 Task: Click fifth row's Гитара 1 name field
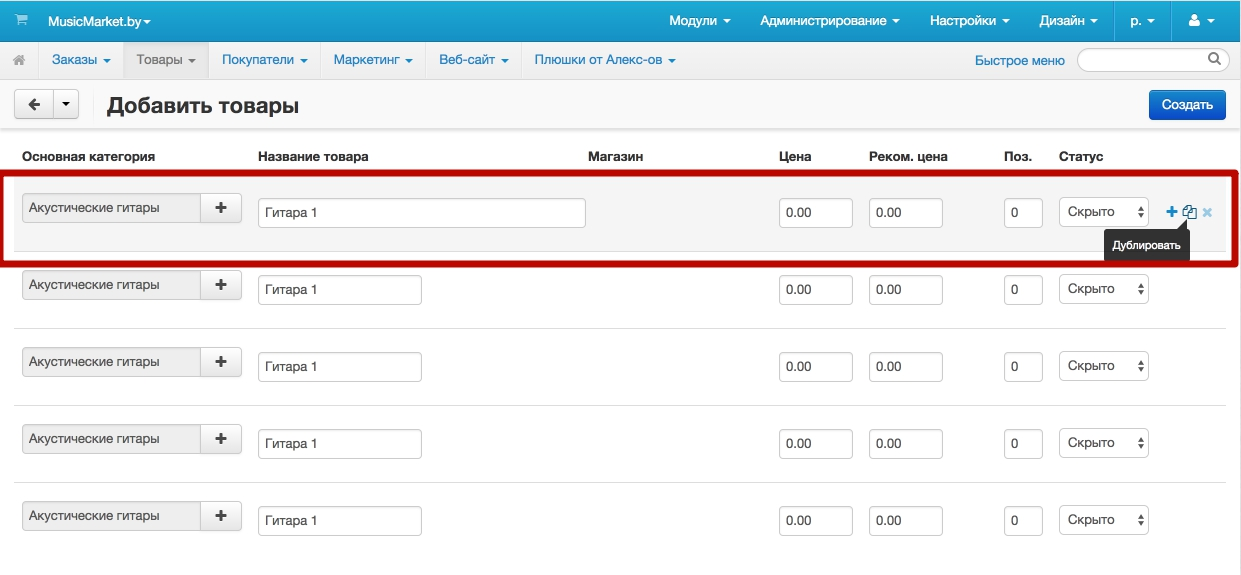340,521
